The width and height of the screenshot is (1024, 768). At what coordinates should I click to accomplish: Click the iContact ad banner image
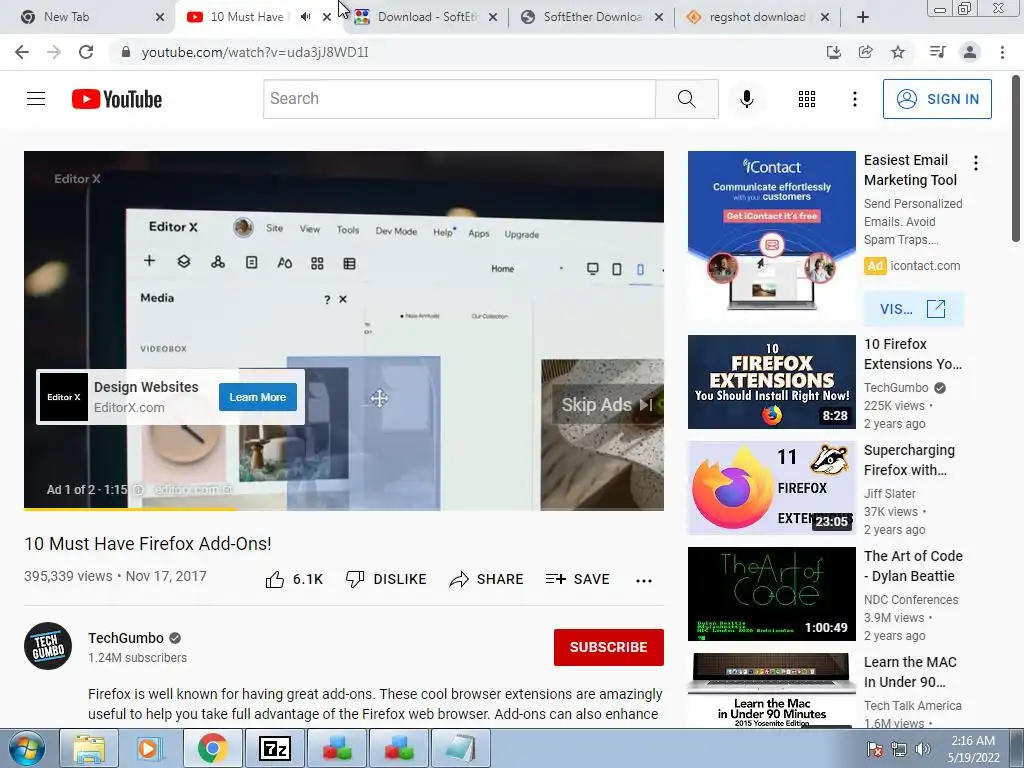(771, 234)
